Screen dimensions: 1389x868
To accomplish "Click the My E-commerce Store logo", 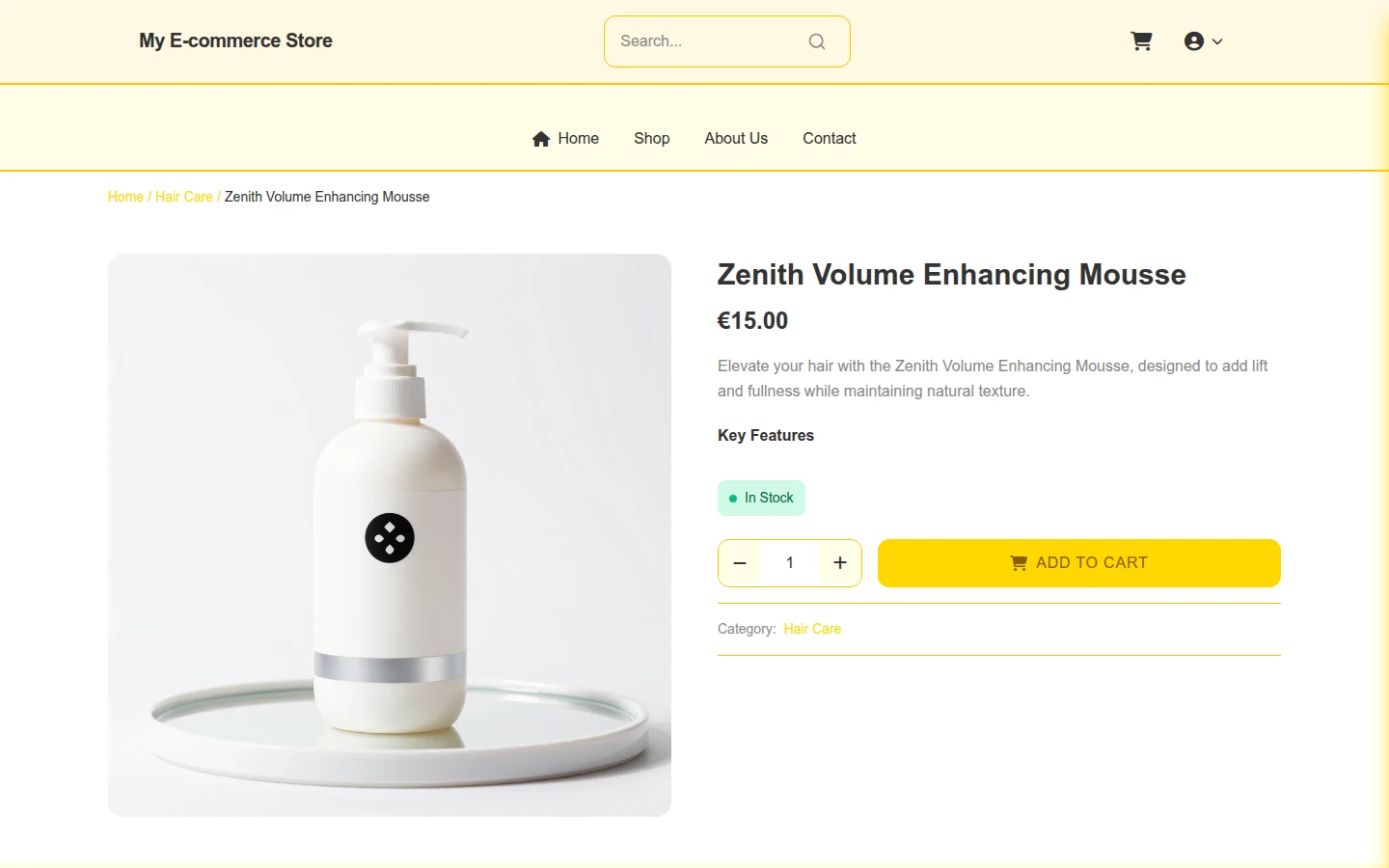I will tap(235, 41).
